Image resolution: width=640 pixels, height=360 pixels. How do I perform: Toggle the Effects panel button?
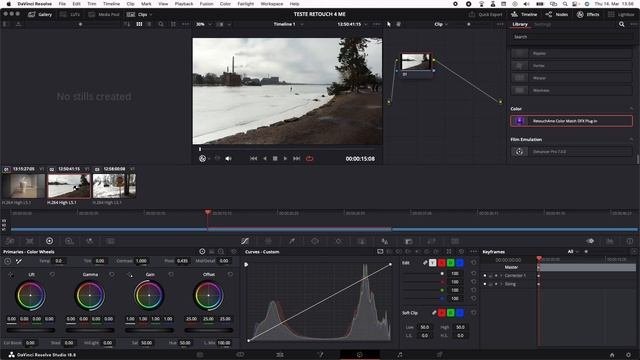(588, 14)
